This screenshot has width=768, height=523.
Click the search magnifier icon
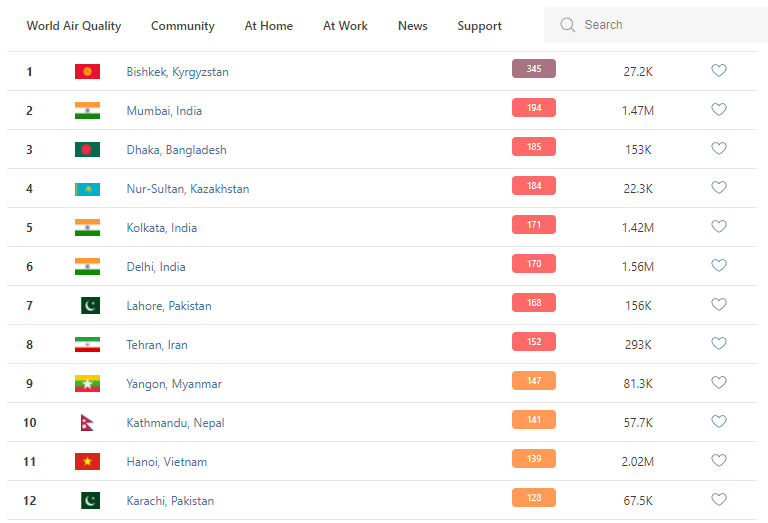point(568,25)
